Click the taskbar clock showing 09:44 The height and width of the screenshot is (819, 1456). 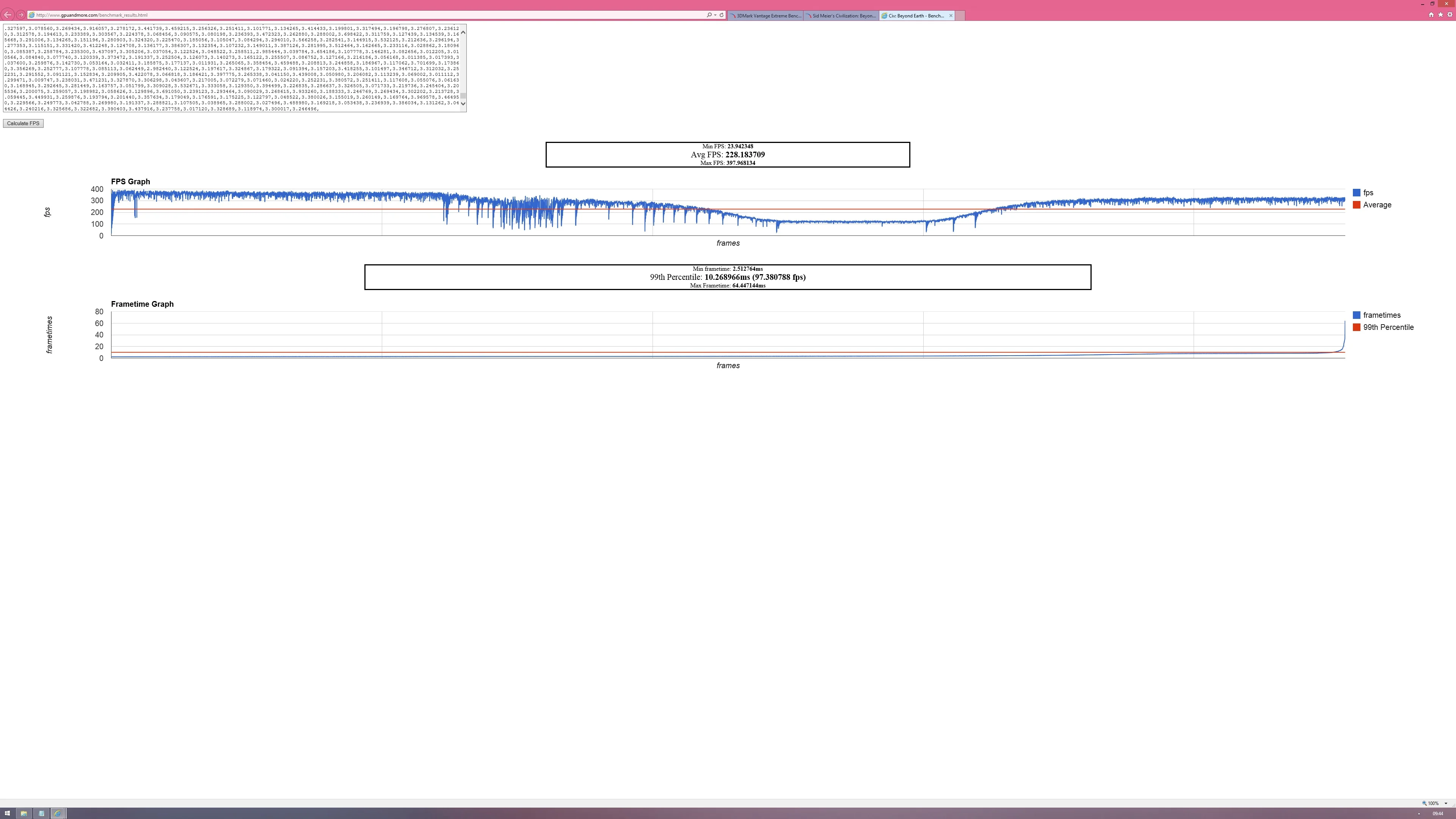pos(1438,814)
